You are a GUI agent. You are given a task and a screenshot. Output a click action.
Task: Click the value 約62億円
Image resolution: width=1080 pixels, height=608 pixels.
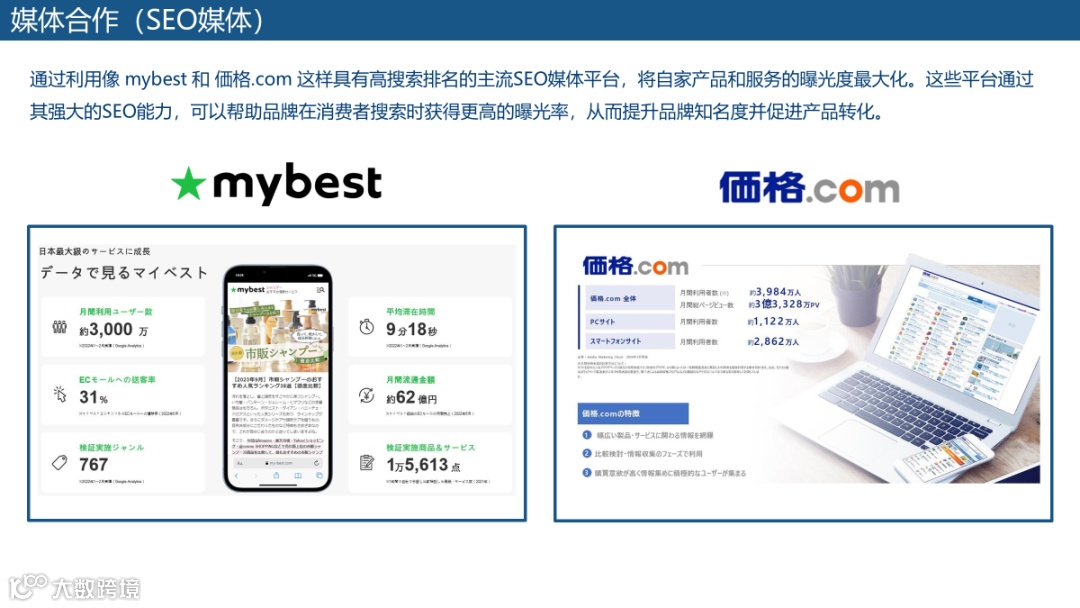point(411,398)
